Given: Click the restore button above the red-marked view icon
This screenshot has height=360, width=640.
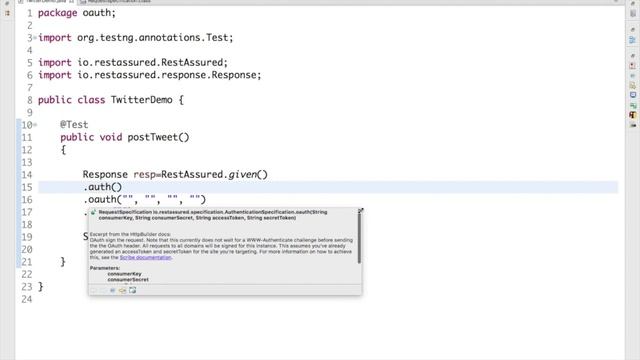Looking at the screenshot, I should click(633, 56).
